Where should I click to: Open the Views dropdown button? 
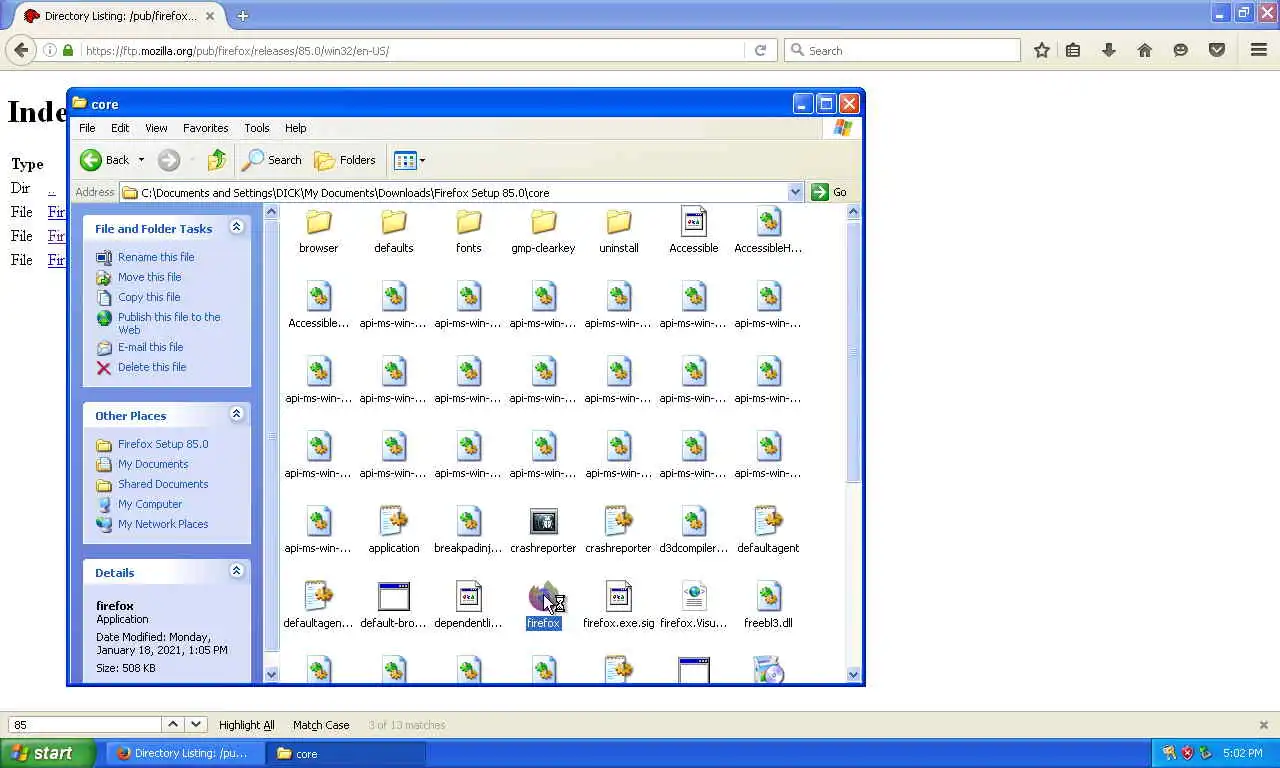point(409,160)
